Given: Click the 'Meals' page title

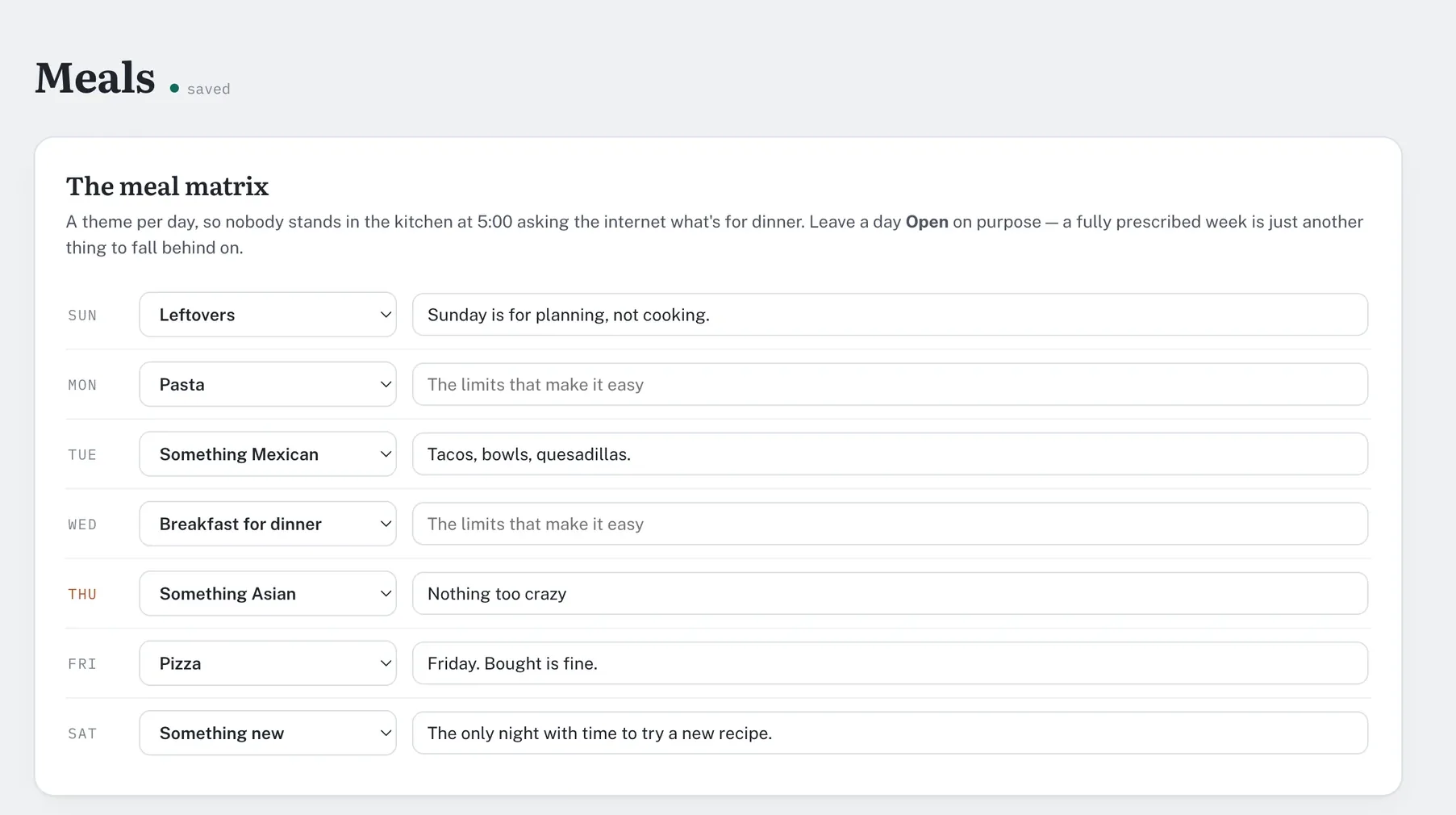Looking at the screenshot, I should [94, 78].
